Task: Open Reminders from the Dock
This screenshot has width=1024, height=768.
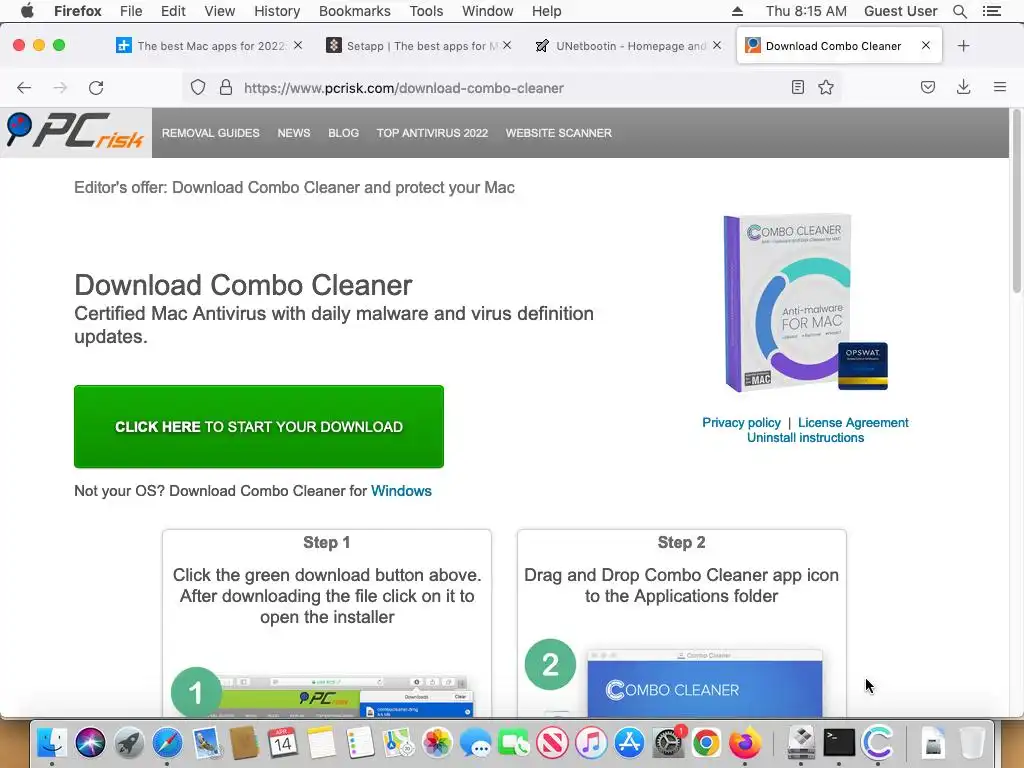Action: point(359,743)
